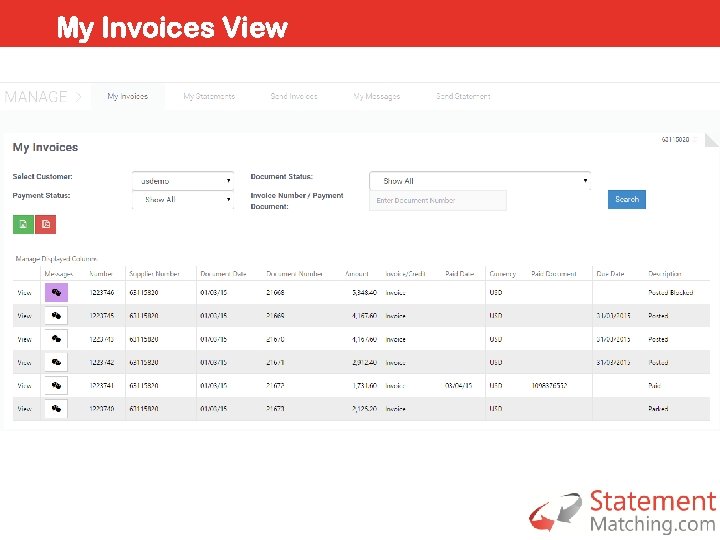The image size is (720, 540).
Task: Click View link for document 21668
Action: pyautogui.click(x=24, y=292)
